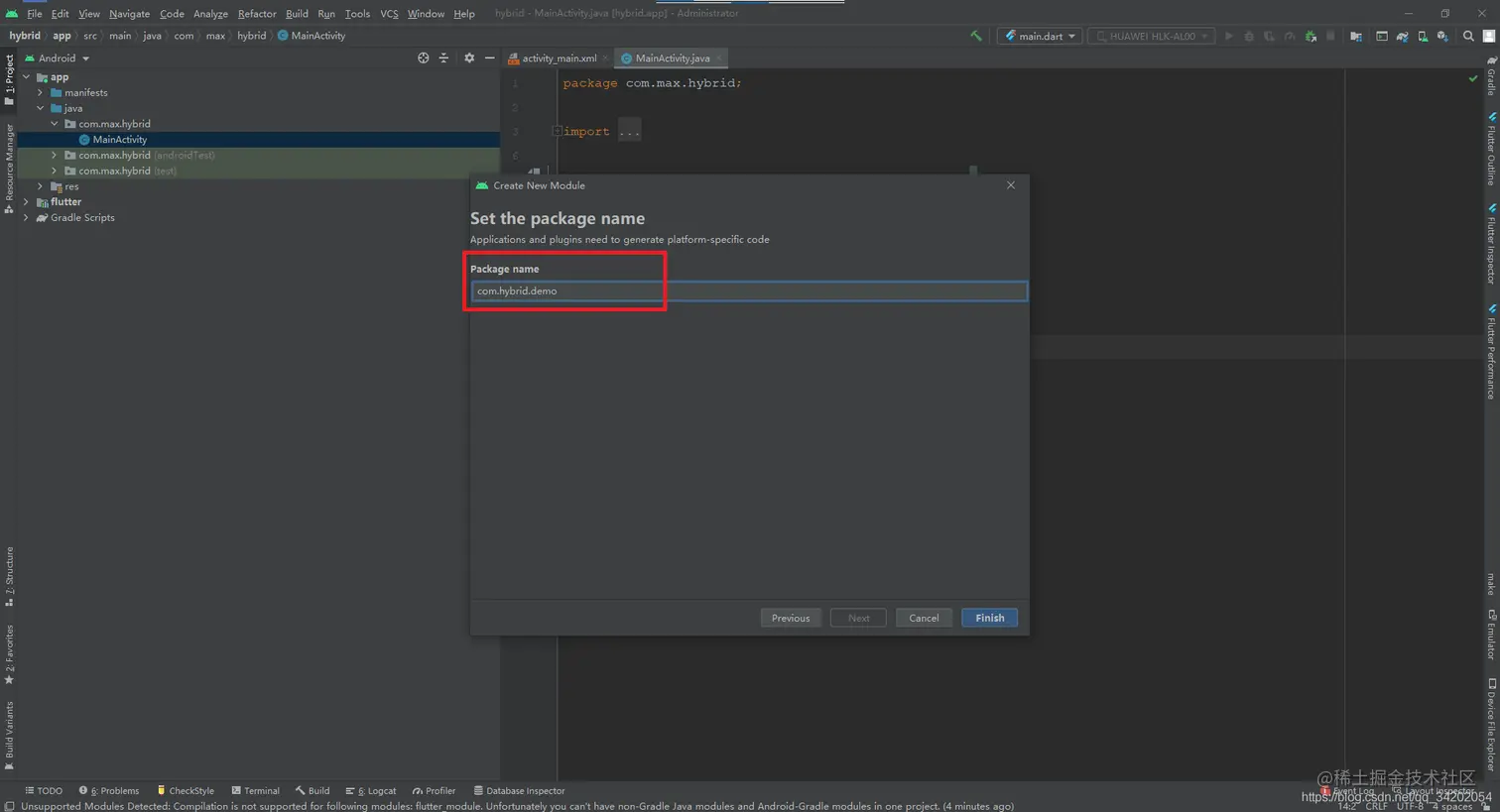
Task: Open the Refactor menu
Action: [x=257, y=14]
